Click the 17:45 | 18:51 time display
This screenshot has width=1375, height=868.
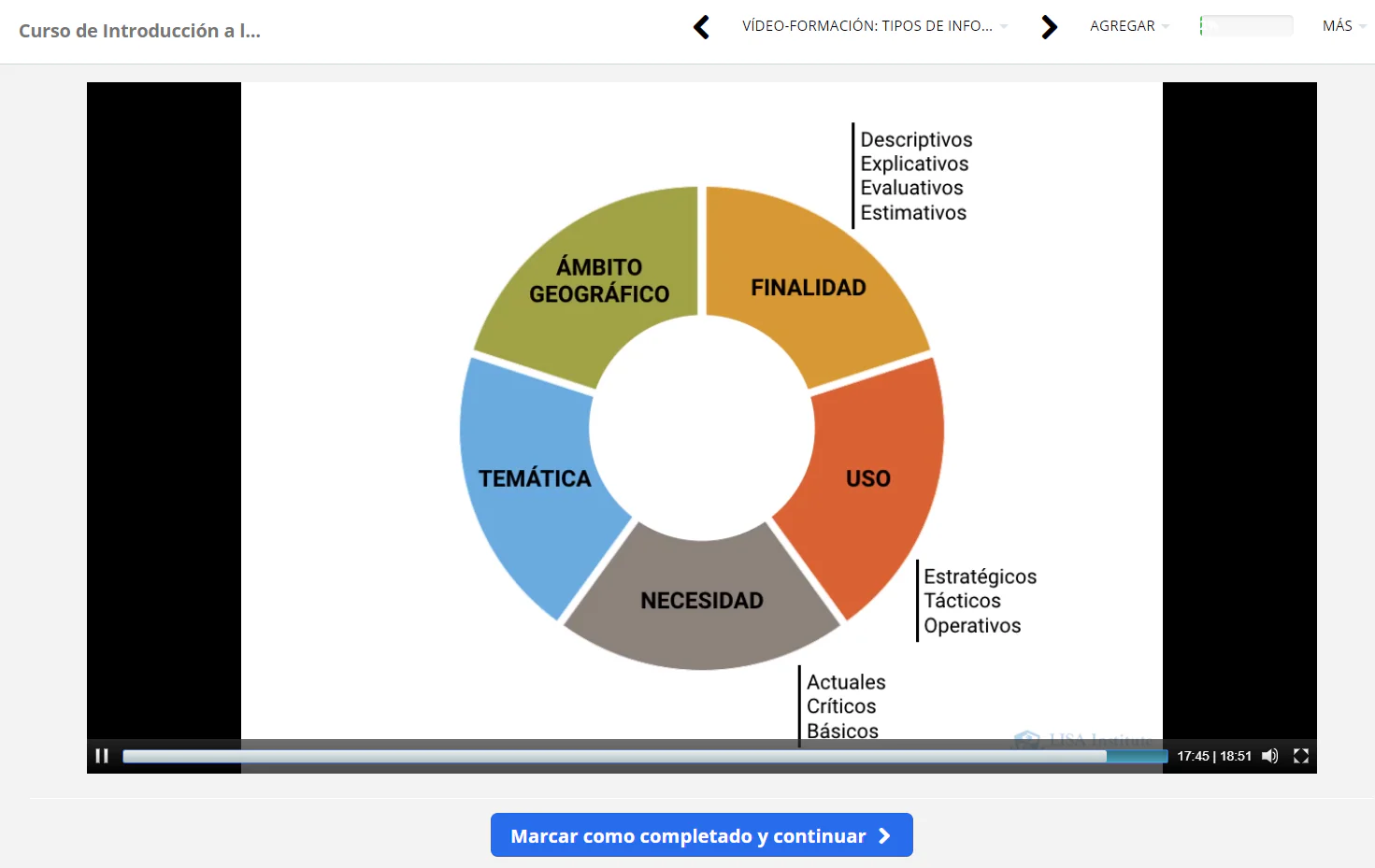coord(1213,756)
